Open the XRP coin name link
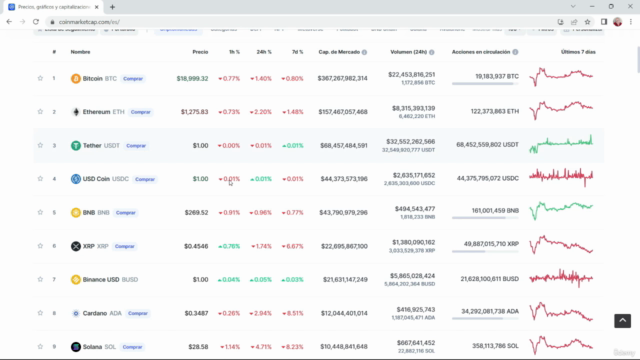Image resolution: width=640 pixels, height=360 pixels. (89, 246)
